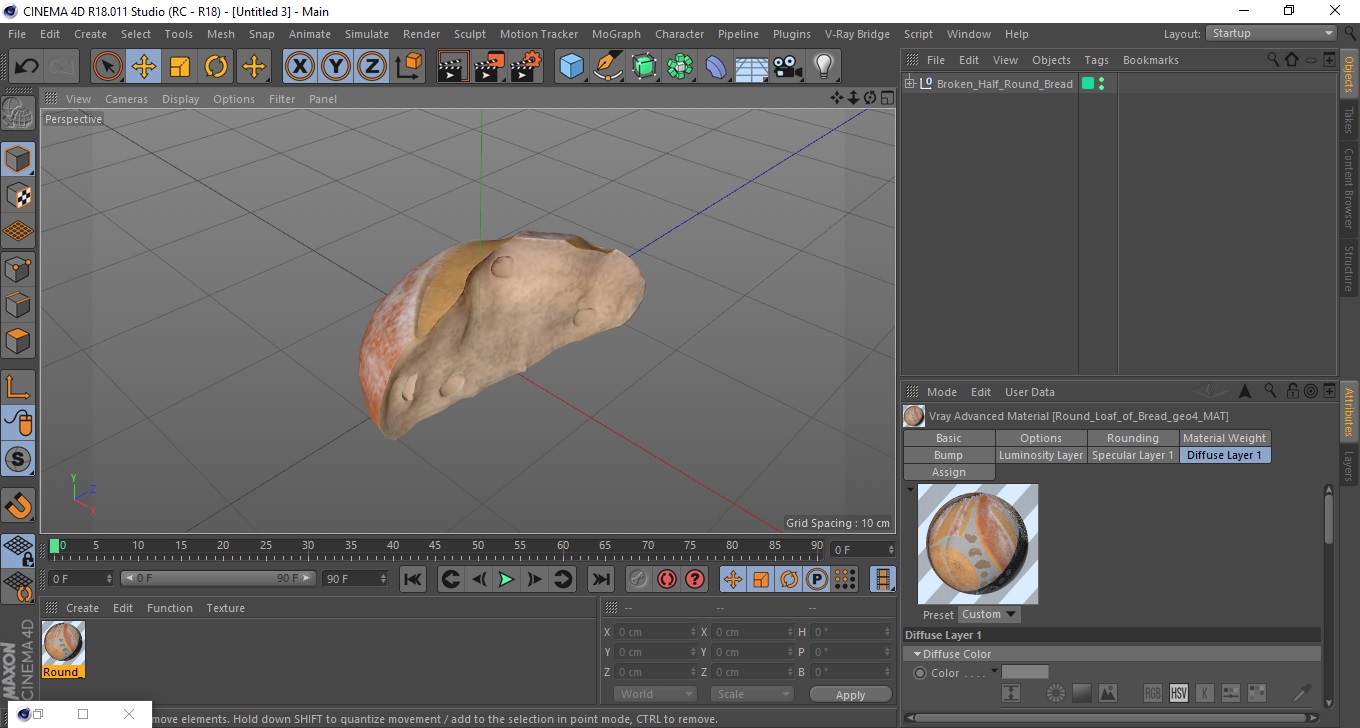Collapse the Diffuse Color section
Image resolution: width=1360 pixels, height=728 pixels.
pyautogui.click(x=917, y=654)
